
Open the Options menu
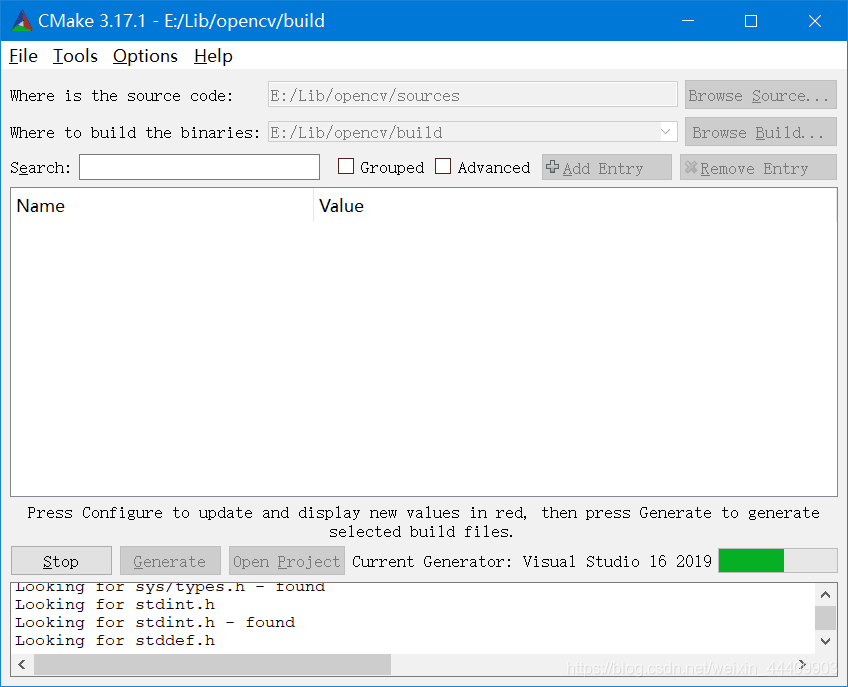click(x=145, y=56)
